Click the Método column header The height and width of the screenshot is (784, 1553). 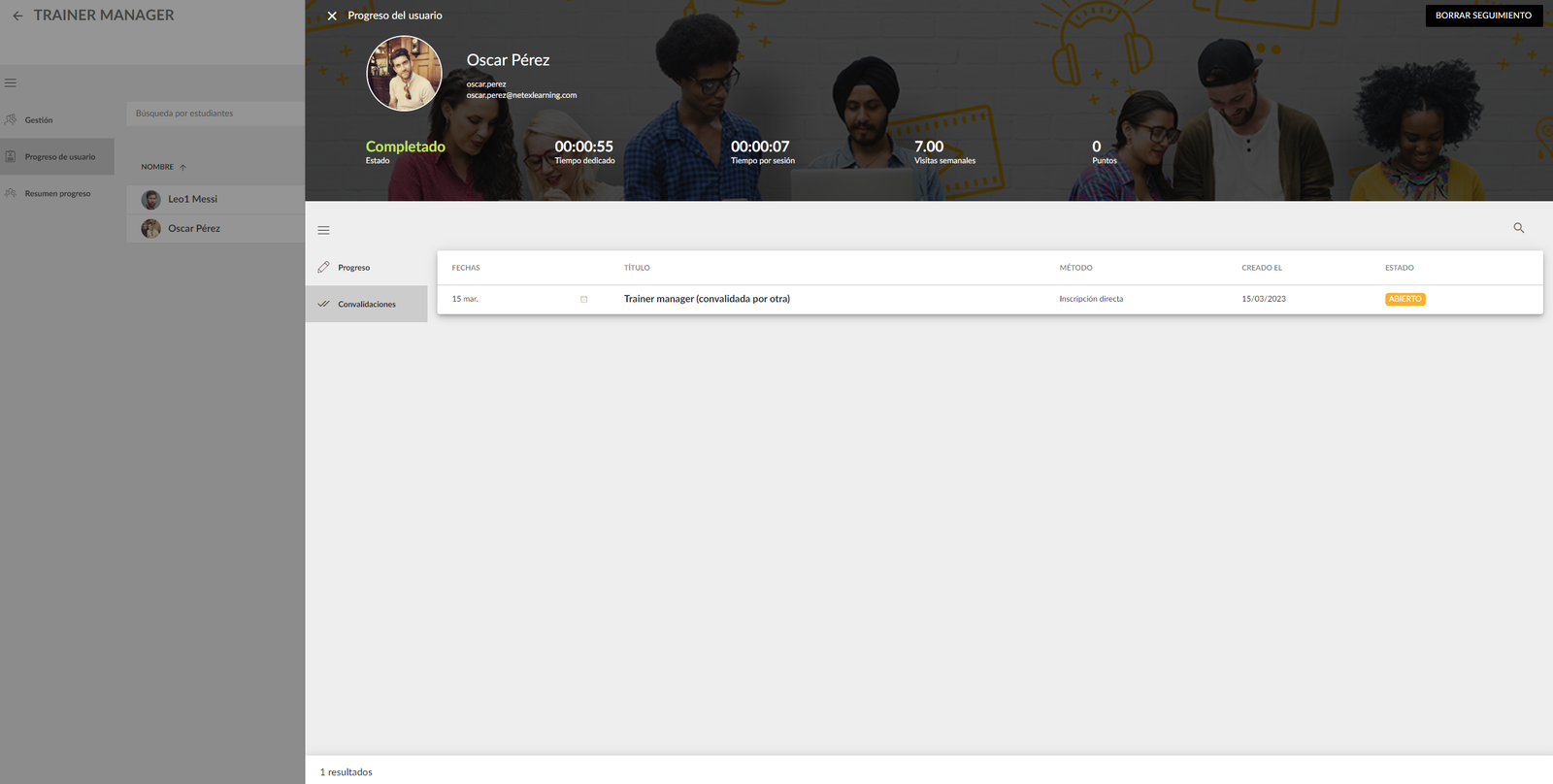point(1075,268)
